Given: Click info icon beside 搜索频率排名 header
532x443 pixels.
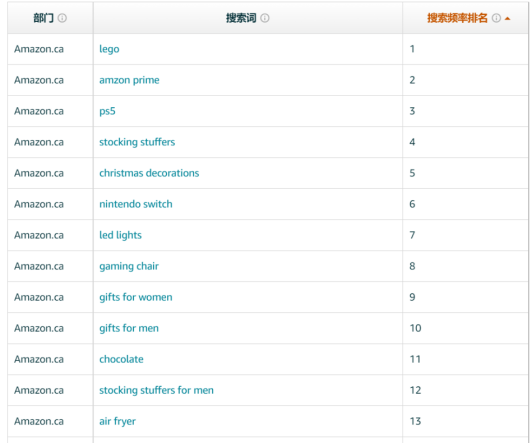Looking at the screenshot, I should point(496,18).
